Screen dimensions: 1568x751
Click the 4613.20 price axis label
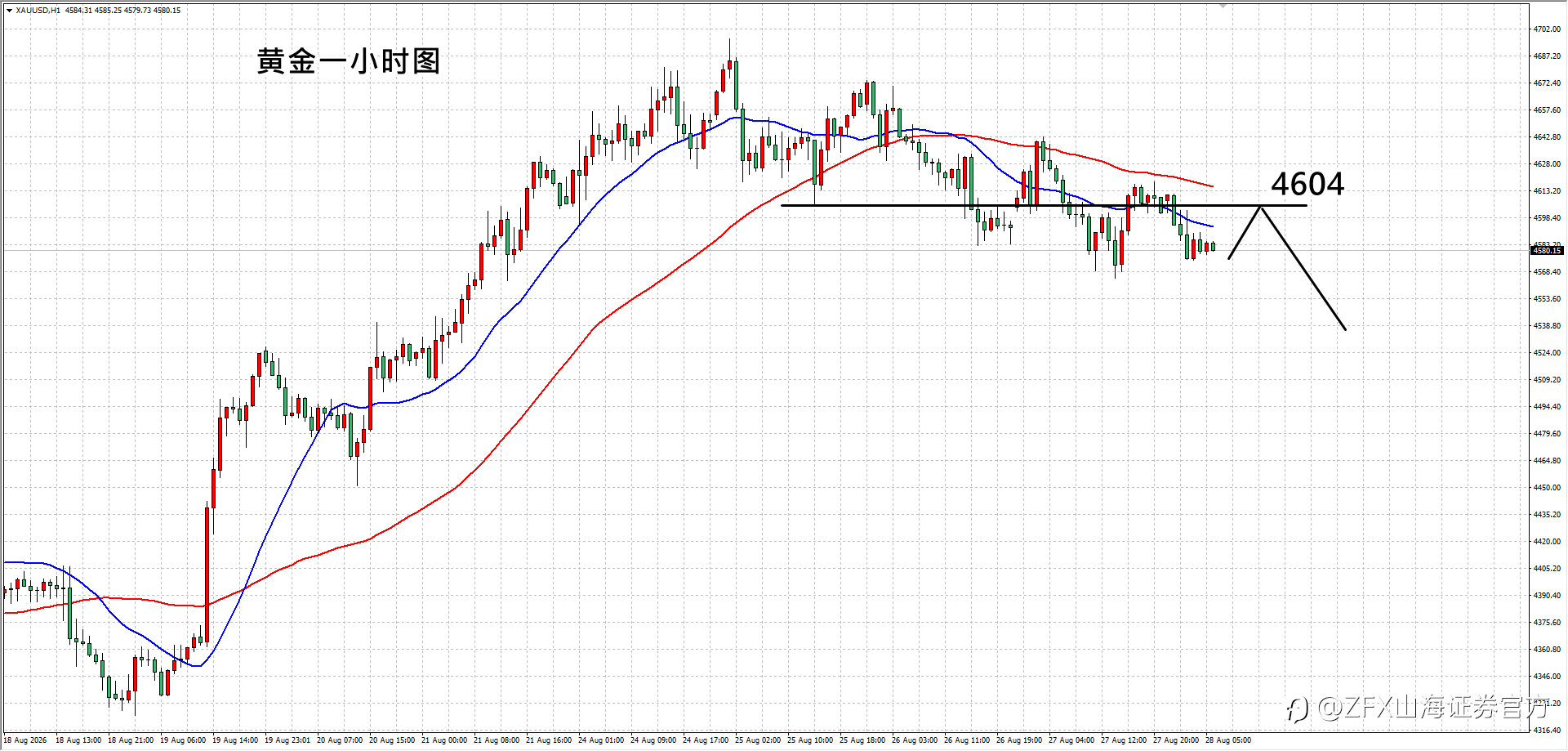(x=1547, y=191)
